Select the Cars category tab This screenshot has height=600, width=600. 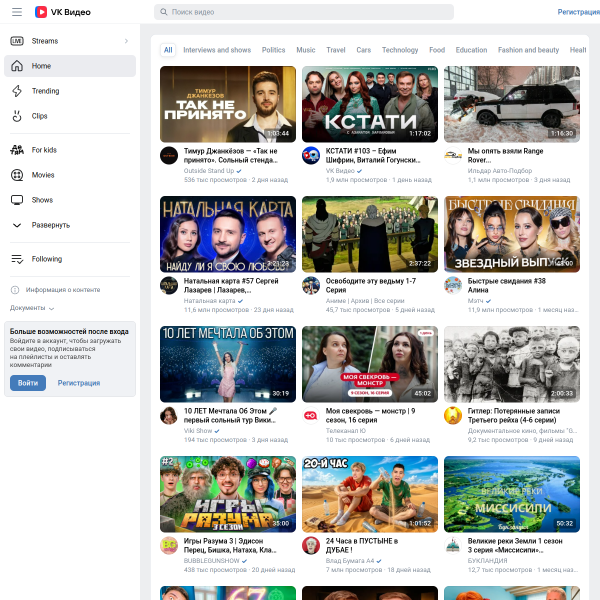(x=364, y=50)
